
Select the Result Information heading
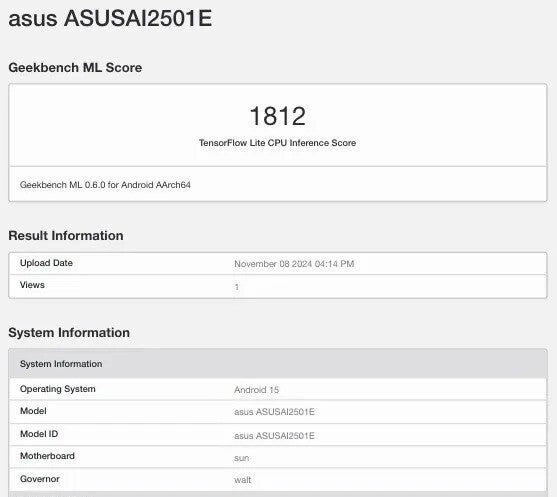(x=66, y=236)
